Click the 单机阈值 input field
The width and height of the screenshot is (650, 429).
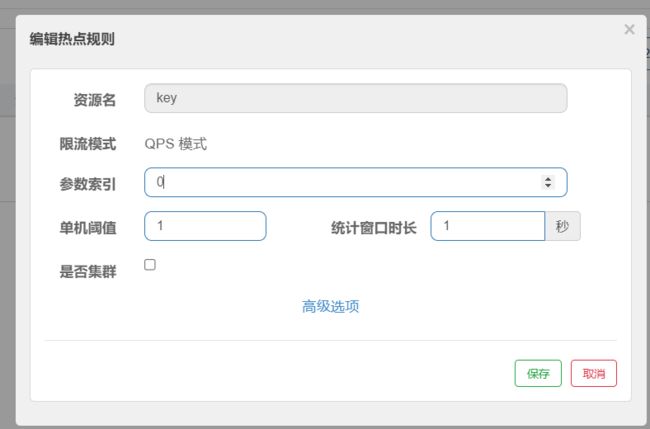(x=205, y=226)
